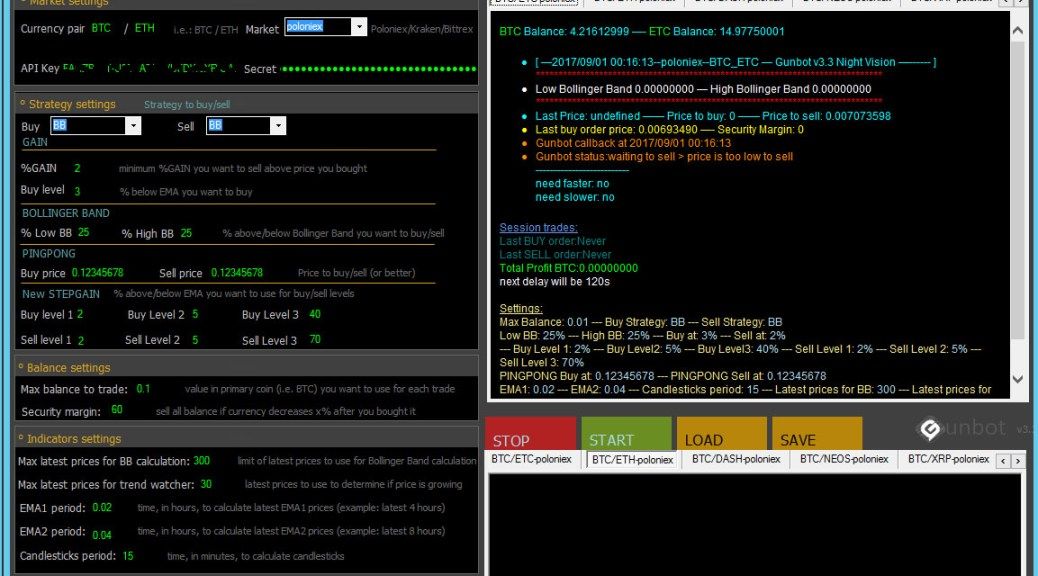The height and width of the screenshot is (576, 1038).
Task: Expand the Sell strategy dropdown
Action: (x=278, y=125)
